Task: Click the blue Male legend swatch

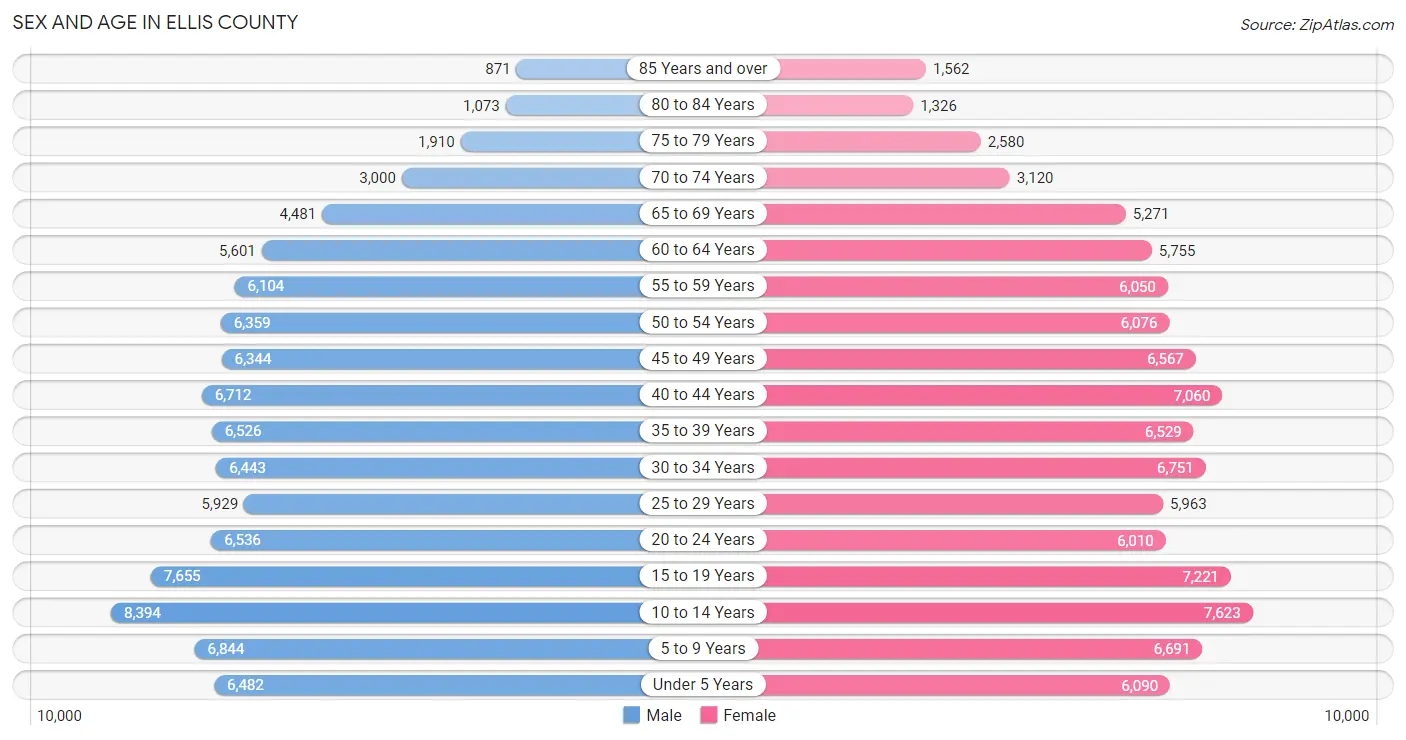Action: 631,715
